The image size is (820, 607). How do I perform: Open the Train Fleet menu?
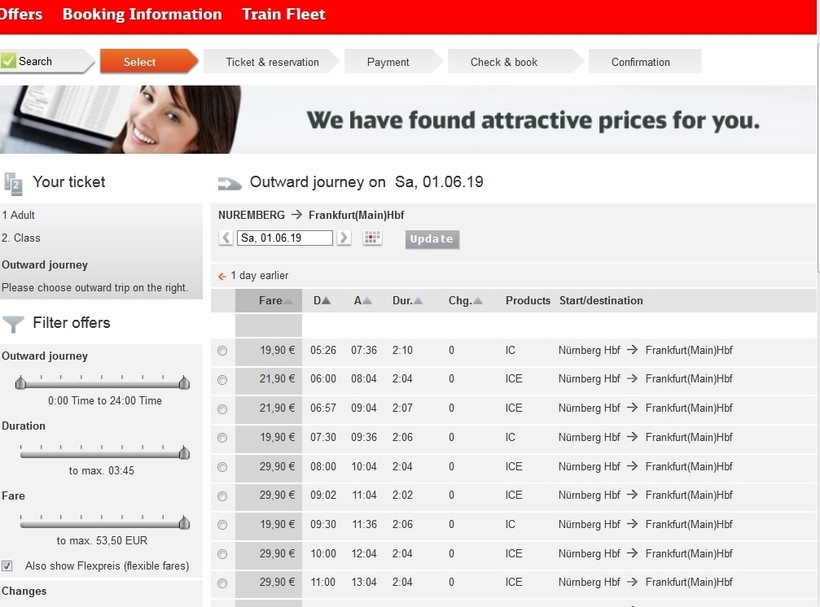click(x=284, y=15)
